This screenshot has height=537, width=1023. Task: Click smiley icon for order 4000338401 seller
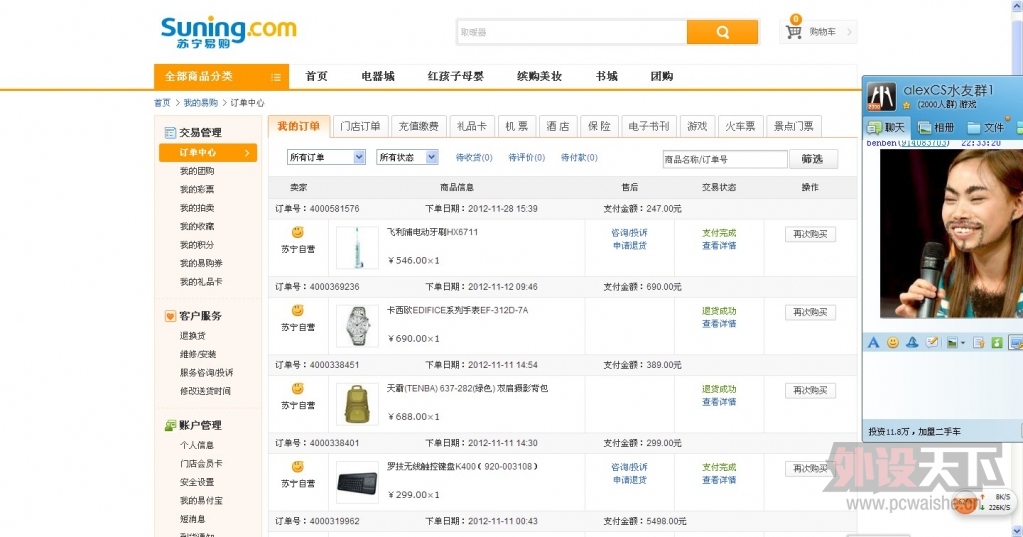(x=298, y=467)
